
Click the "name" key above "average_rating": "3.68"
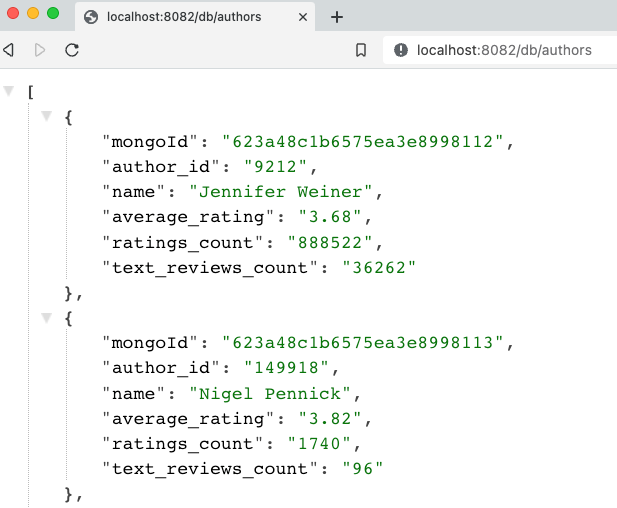click(133, 192)
